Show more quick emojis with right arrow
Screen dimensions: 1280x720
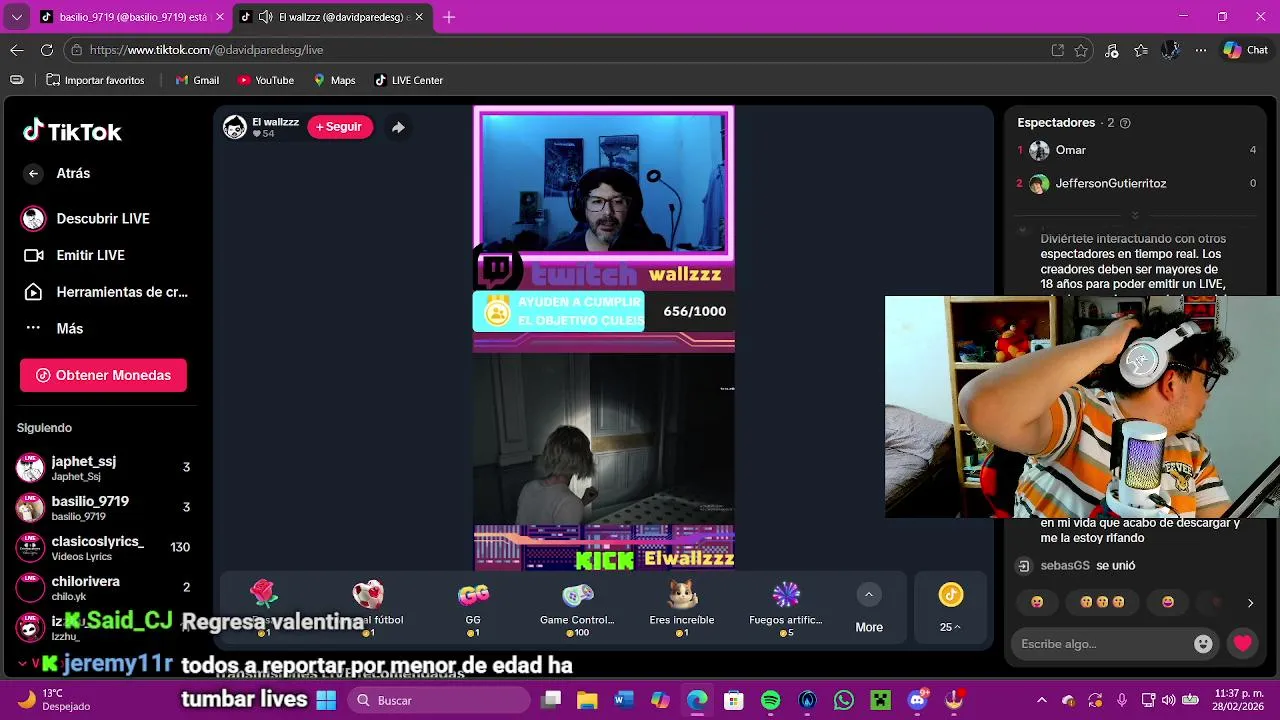[1250, 603]
